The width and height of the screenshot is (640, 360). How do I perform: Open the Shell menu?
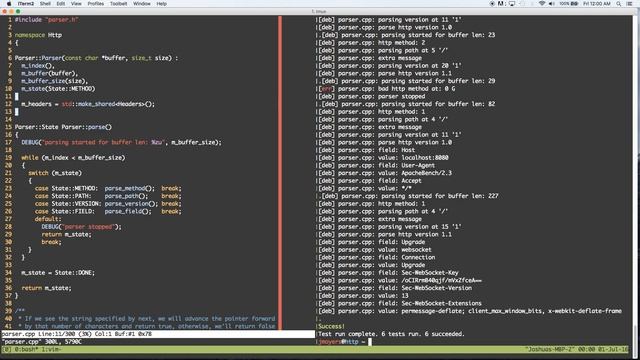[45, 4]
